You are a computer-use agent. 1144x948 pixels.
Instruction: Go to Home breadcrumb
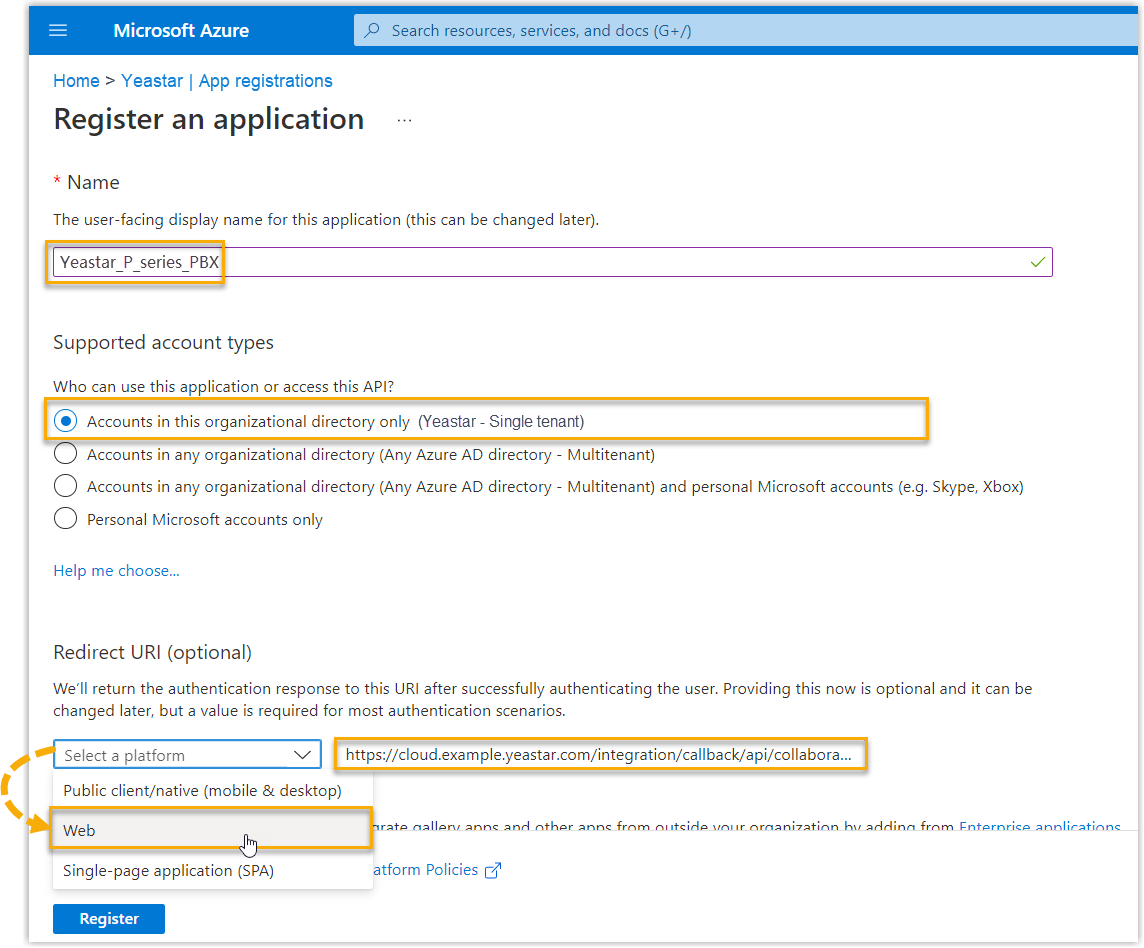coord(76,81)
